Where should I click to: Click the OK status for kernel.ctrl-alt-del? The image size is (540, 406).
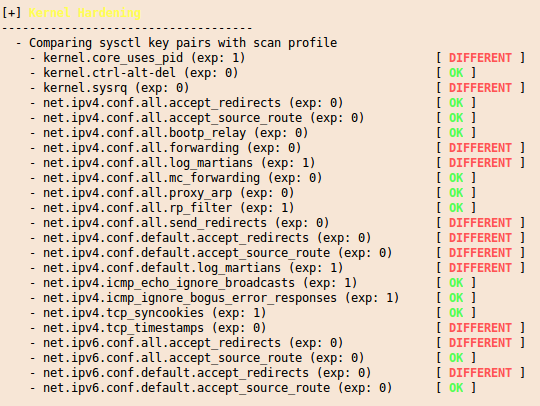point(456,73)
